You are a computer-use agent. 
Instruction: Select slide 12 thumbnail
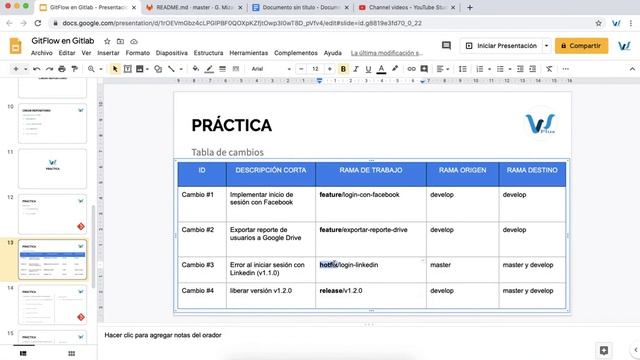53,214
